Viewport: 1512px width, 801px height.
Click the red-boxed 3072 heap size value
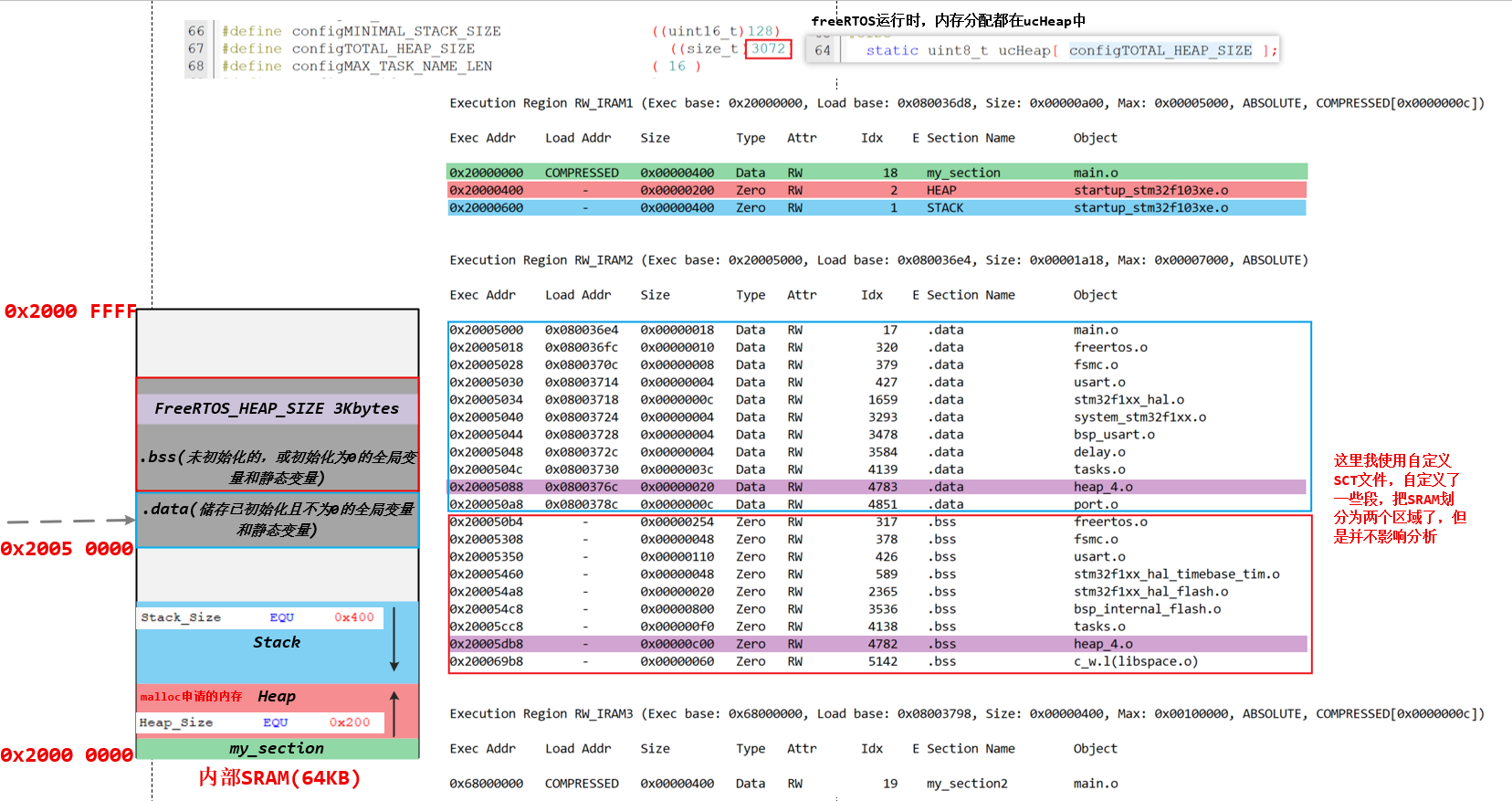[768, 48]
